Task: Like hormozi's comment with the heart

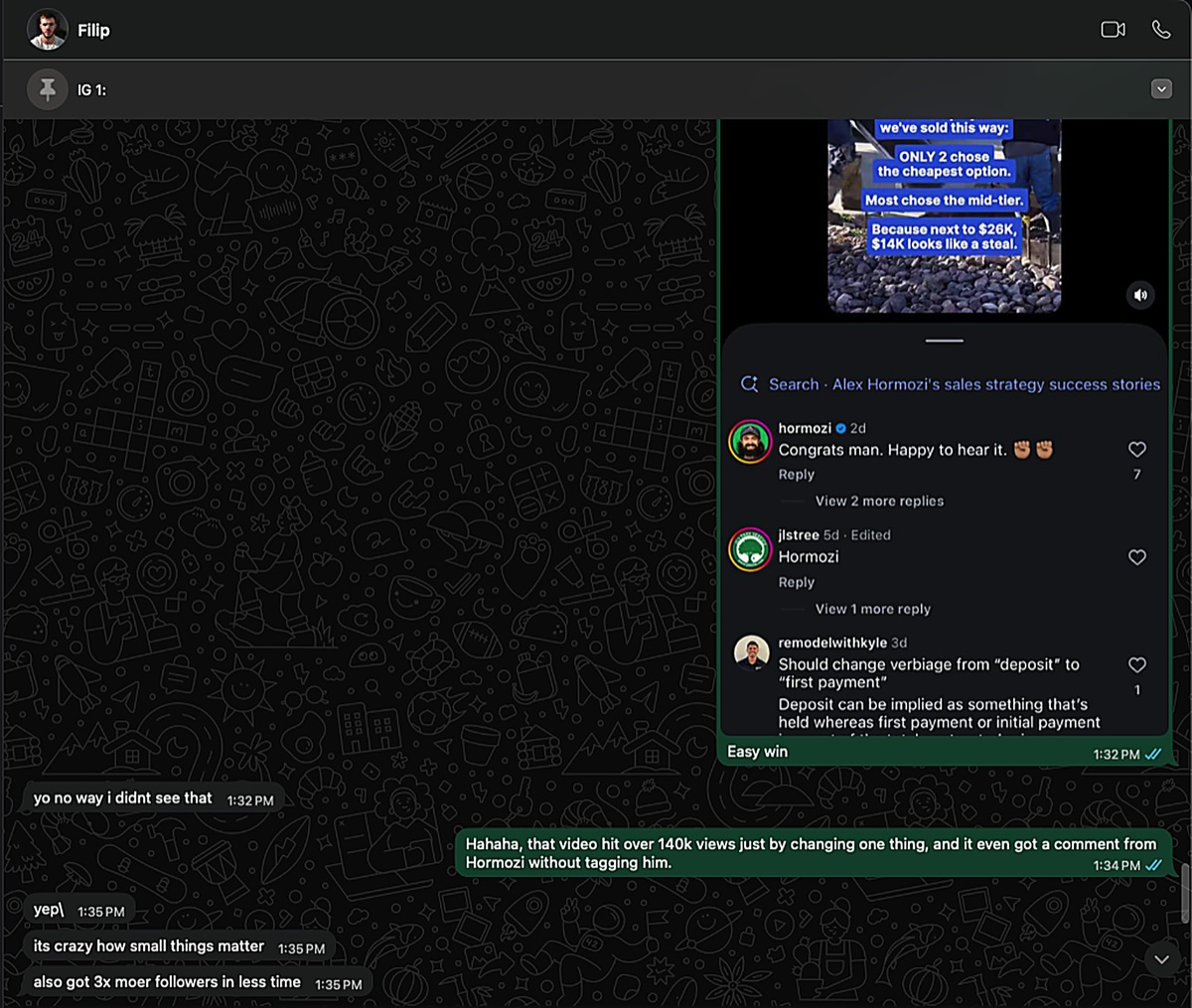Action: click(1137, 450)
